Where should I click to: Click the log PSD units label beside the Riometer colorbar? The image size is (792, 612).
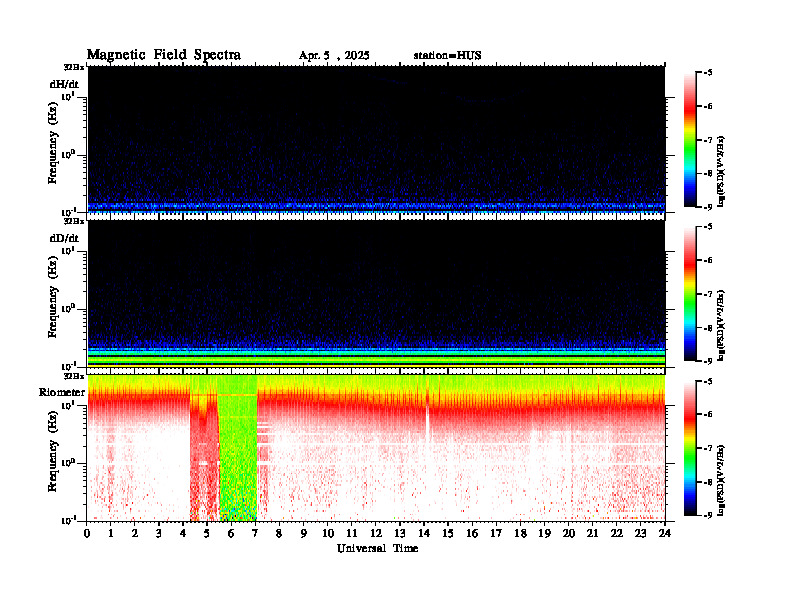721,479
